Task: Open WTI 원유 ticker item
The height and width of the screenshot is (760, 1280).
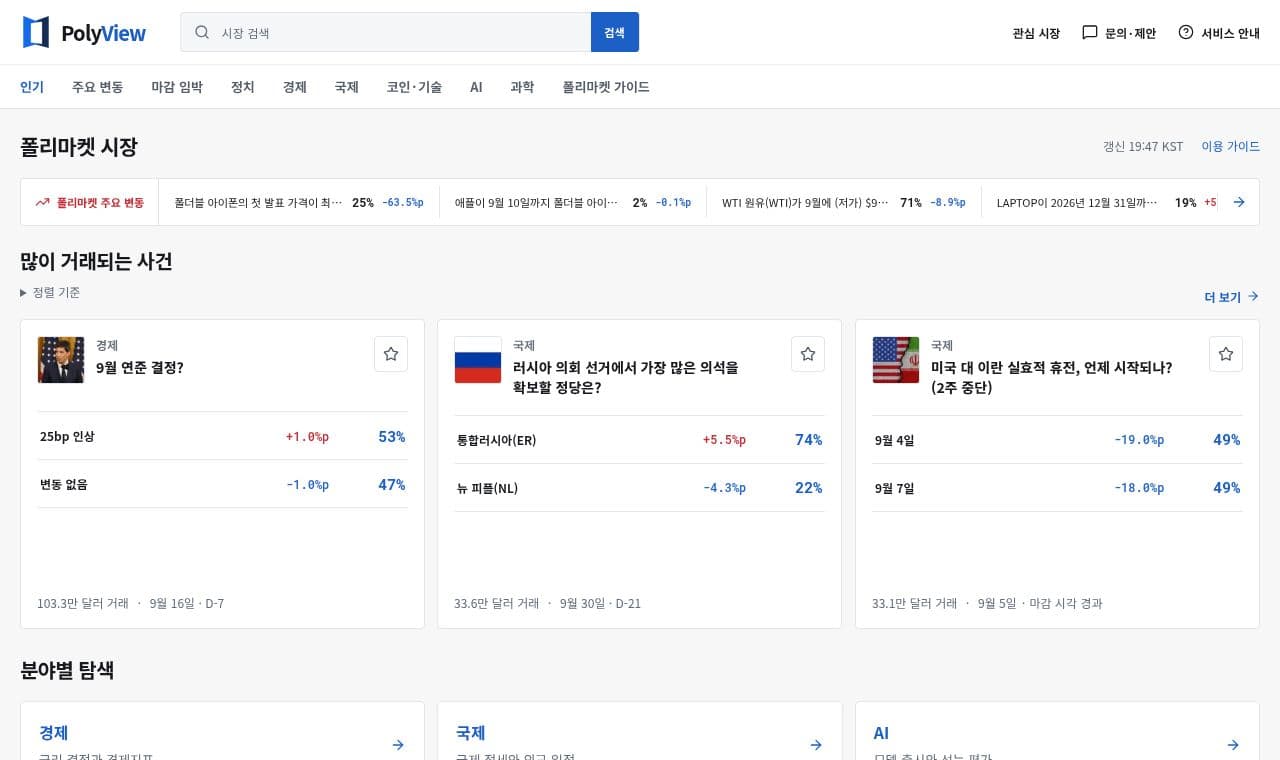Action: [844, 202]
